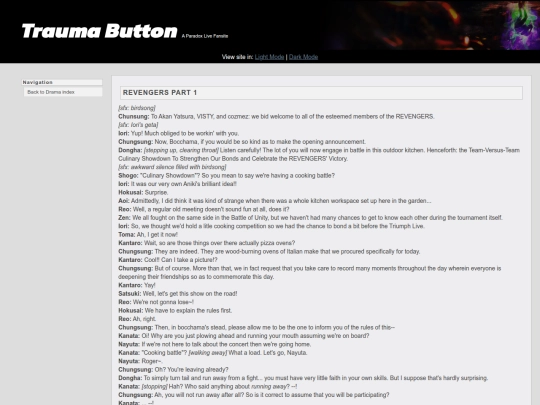This screenshot has height=405, width=540.
Task: Click Dongha's 'Listen carefully!' line
Action: 319,154
